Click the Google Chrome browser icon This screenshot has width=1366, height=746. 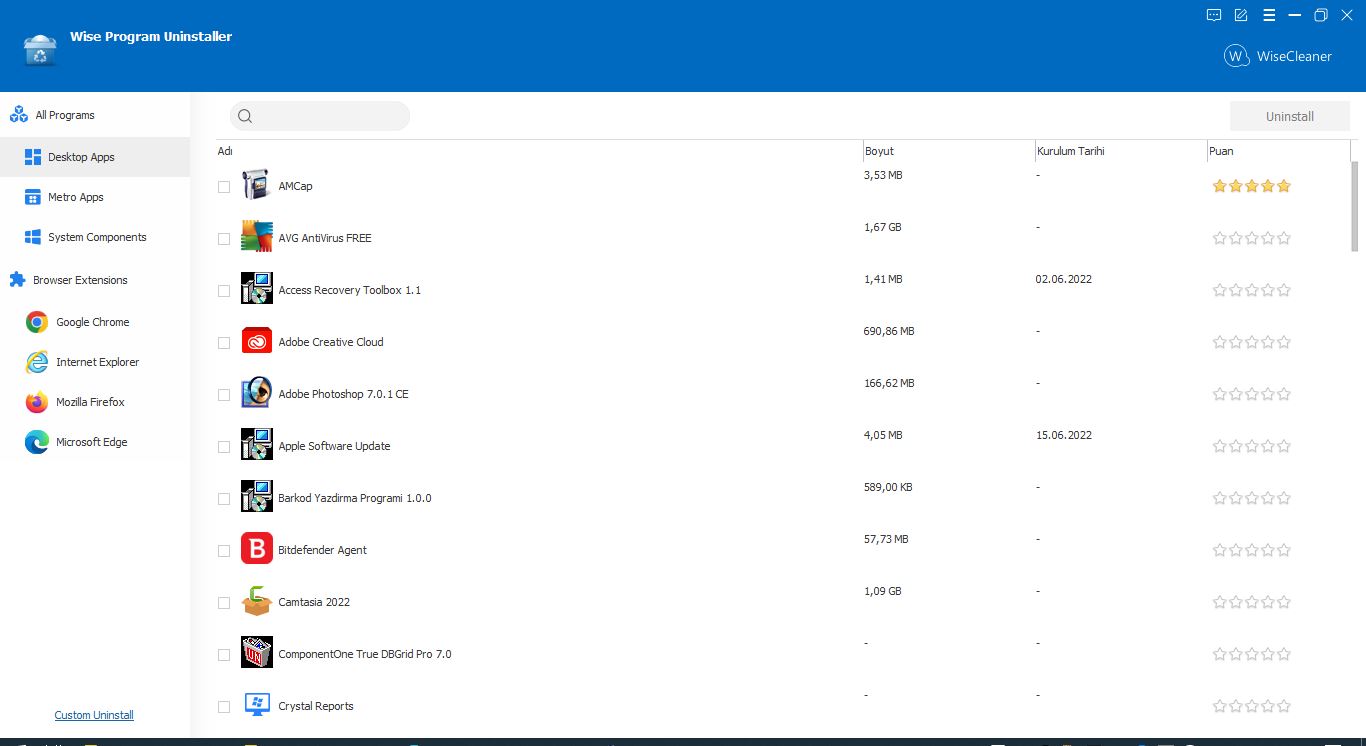point(37,322)
